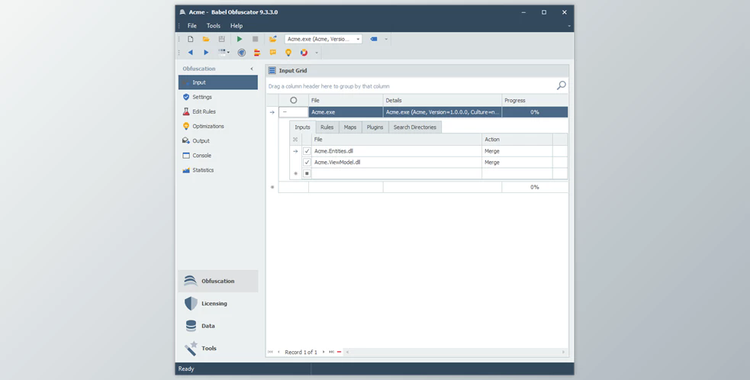Navigate back with the blue left arrow

point(190,53)
